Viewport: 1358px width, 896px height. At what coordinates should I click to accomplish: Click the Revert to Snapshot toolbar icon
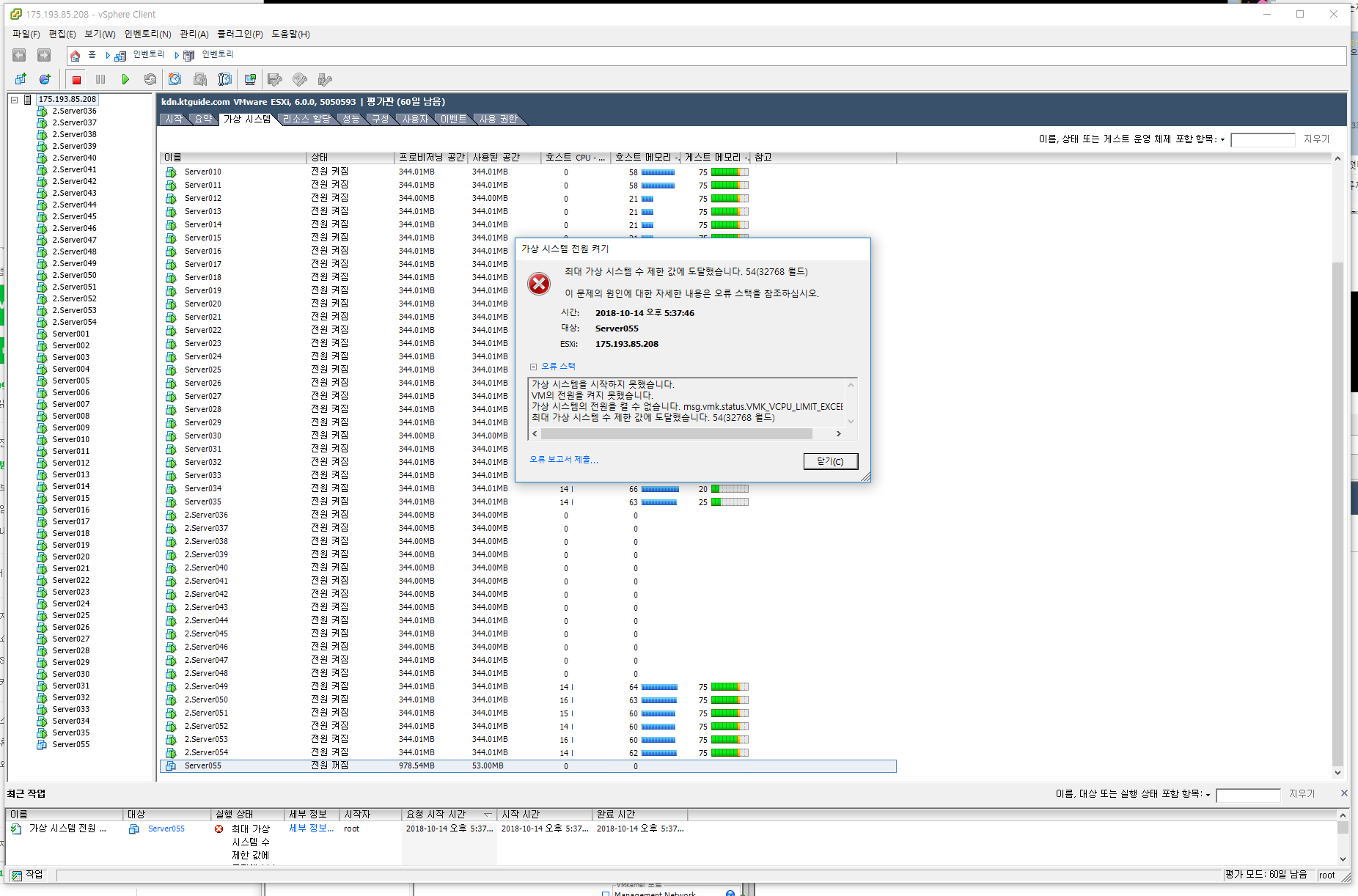point(199,79)
